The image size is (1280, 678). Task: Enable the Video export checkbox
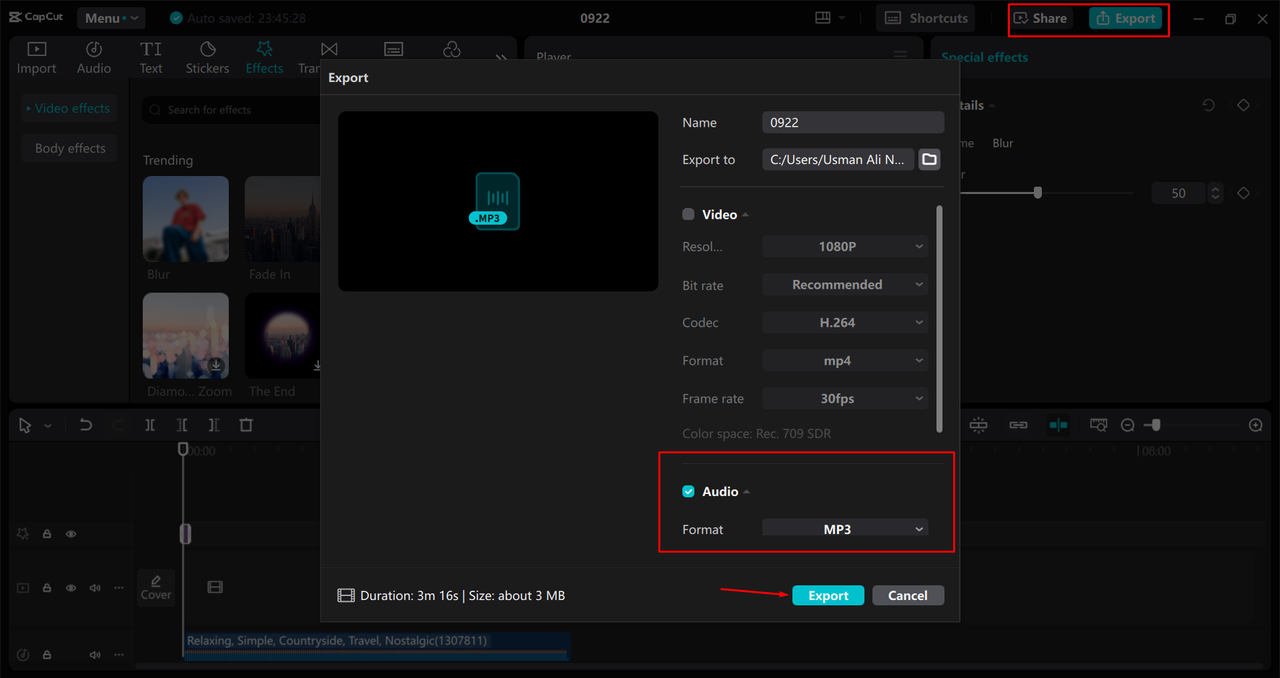pyautogui.click(x=688, y=214)
